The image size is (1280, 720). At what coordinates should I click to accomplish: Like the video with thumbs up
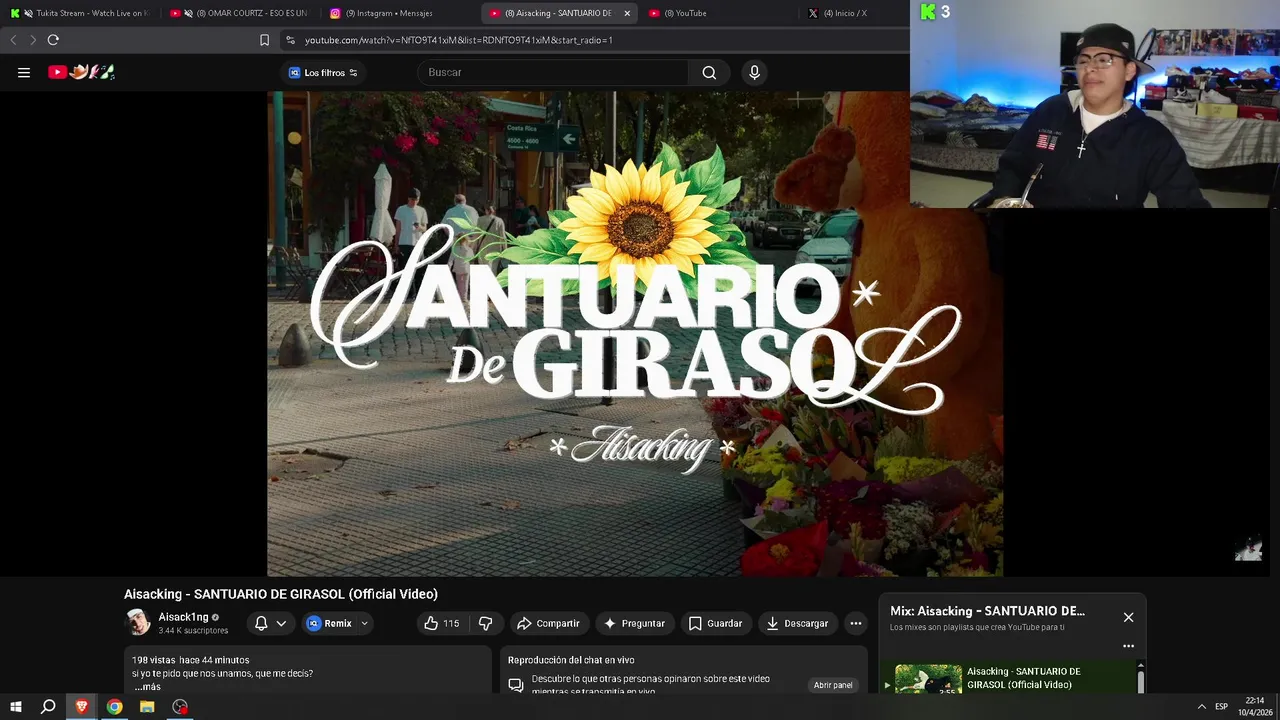coord(441,623)
